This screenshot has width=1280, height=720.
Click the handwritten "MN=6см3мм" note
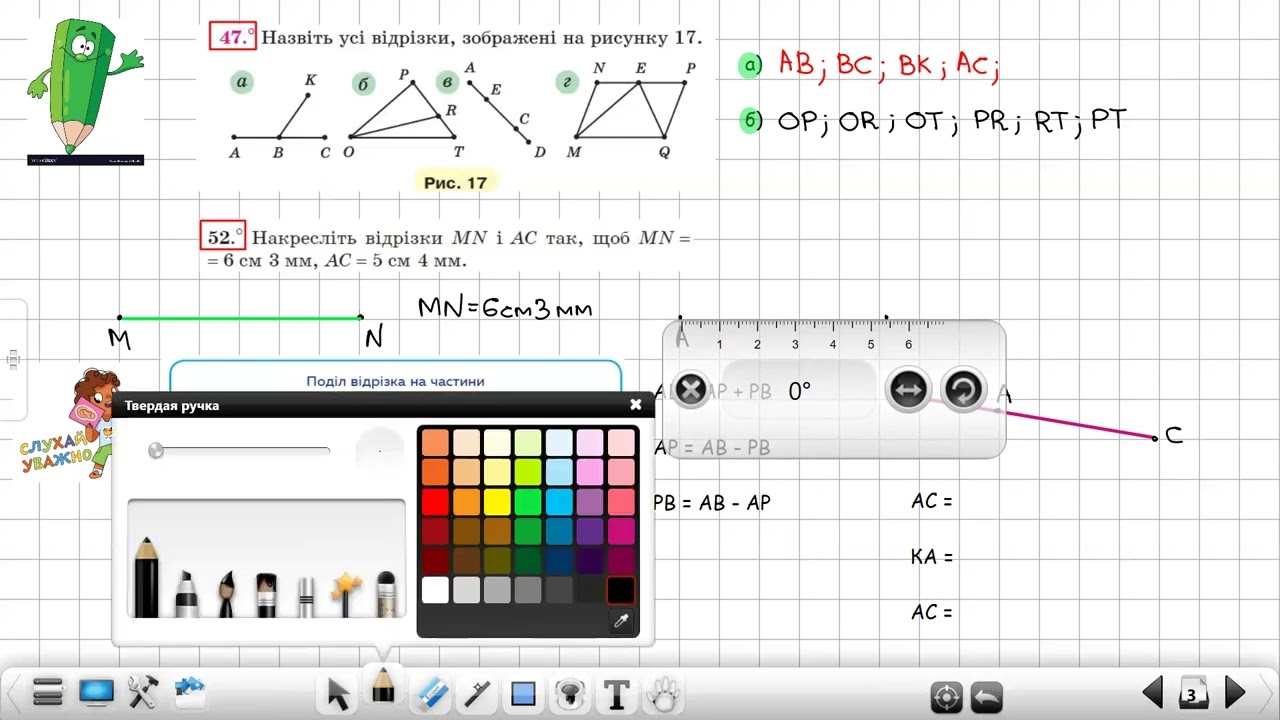(x=505, y=307)
